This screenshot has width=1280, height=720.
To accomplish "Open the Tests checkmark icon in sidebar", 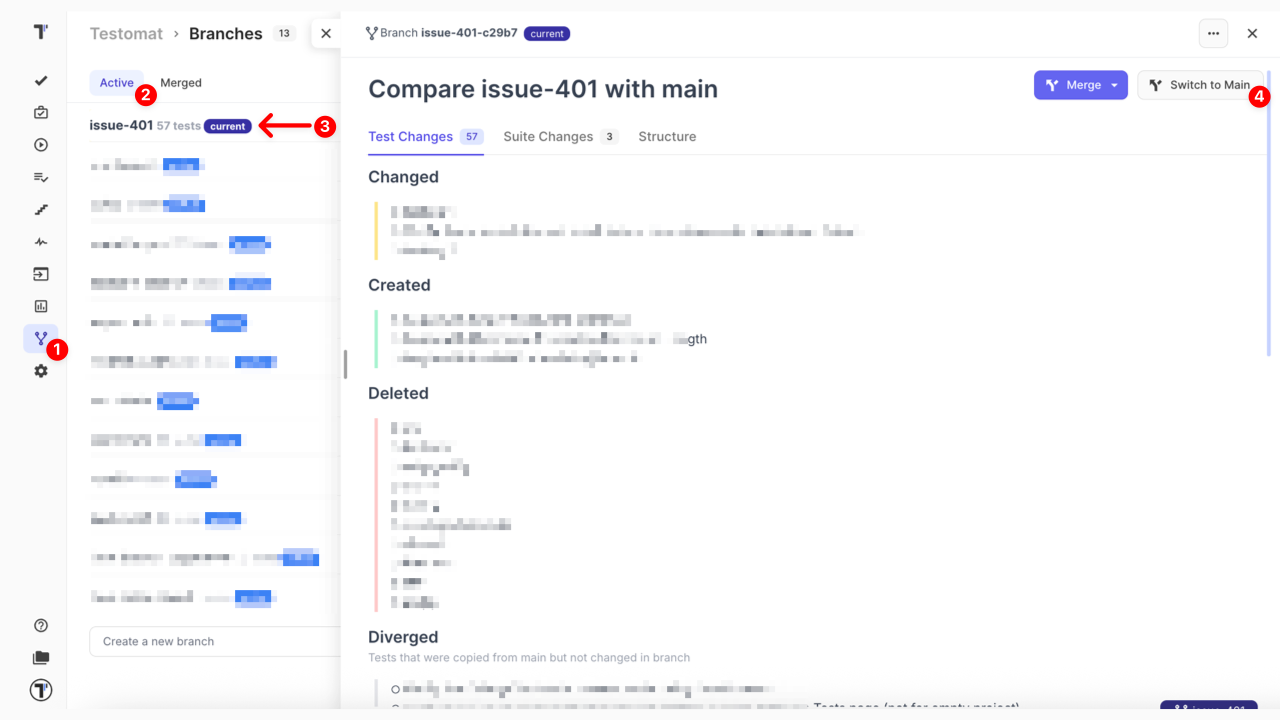I will (41, 81).
